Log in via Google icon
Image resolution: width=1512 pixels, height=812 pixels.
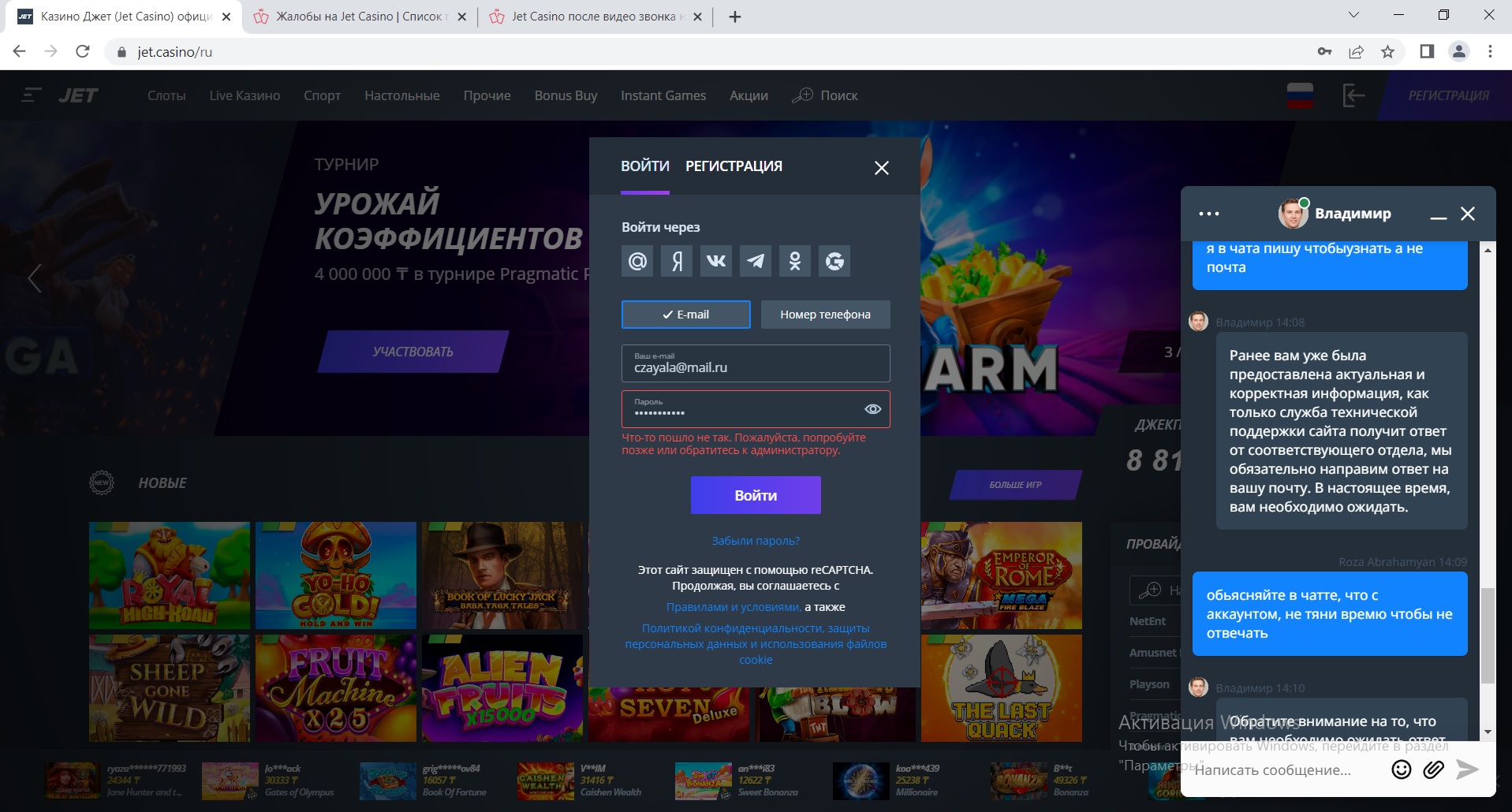(x=834, y=261)
